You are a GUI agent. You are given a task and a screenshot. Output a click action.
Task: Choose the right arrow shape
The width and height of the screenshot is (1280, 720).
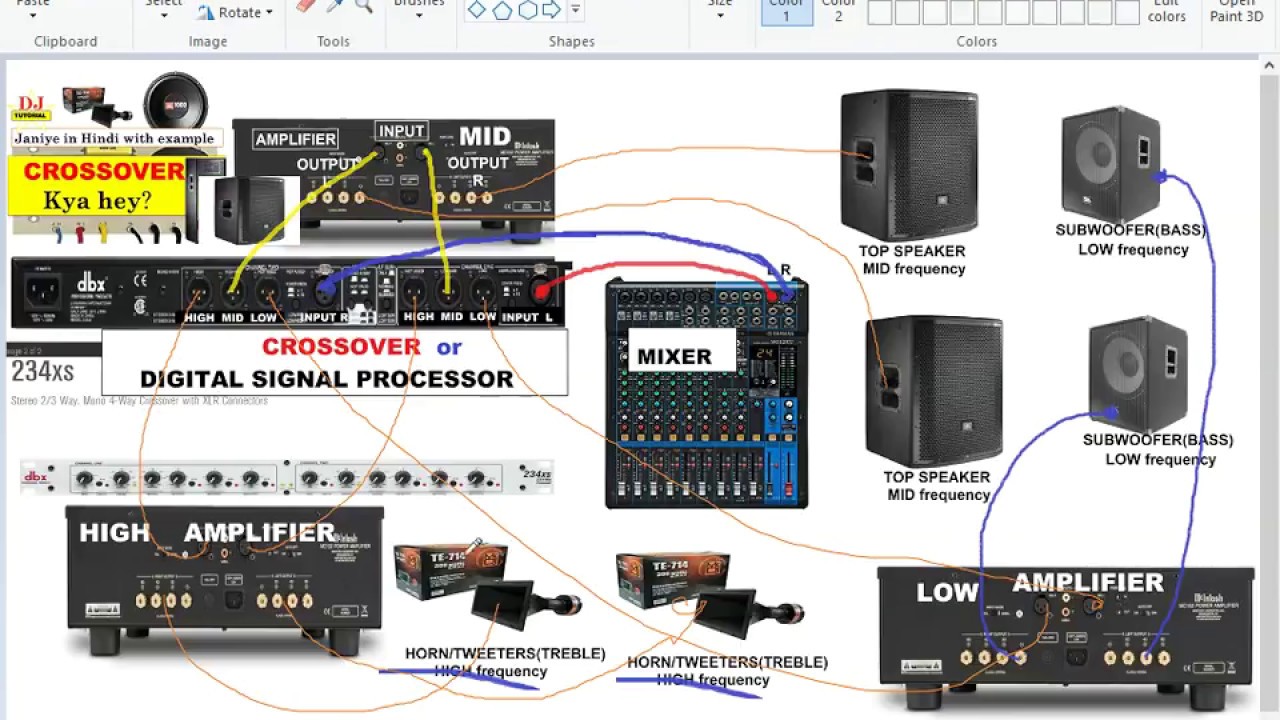tap(552, 10)
